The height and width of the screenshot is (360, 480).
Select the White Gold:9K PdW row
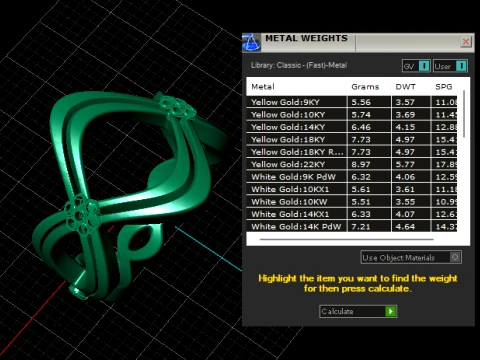pos(352,177)
